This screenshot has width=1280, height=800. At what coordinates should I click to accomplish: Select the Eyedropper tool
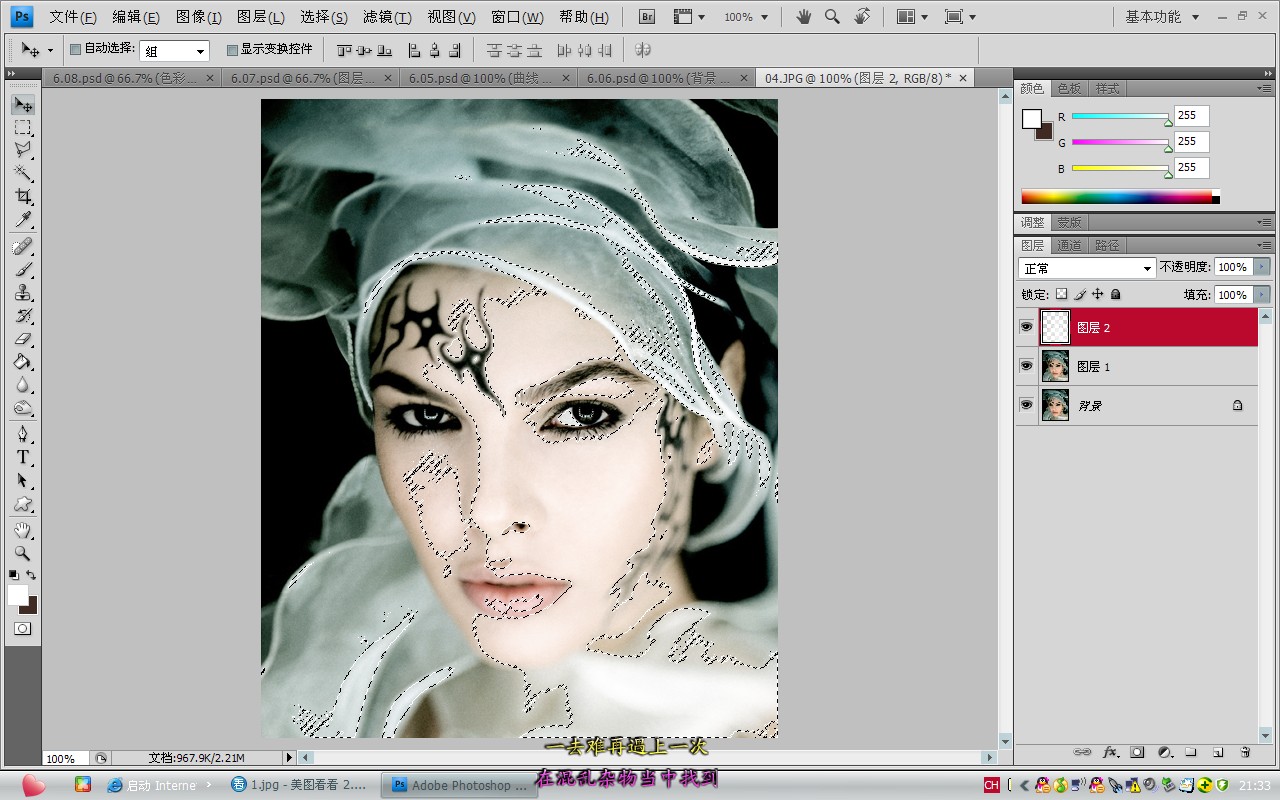point(23,219)
